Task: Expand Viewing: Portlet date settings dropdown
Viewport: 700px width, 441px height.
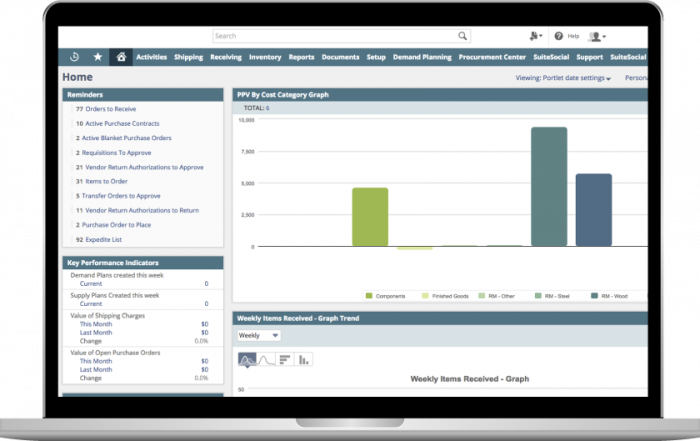Action: pos(563,78)
